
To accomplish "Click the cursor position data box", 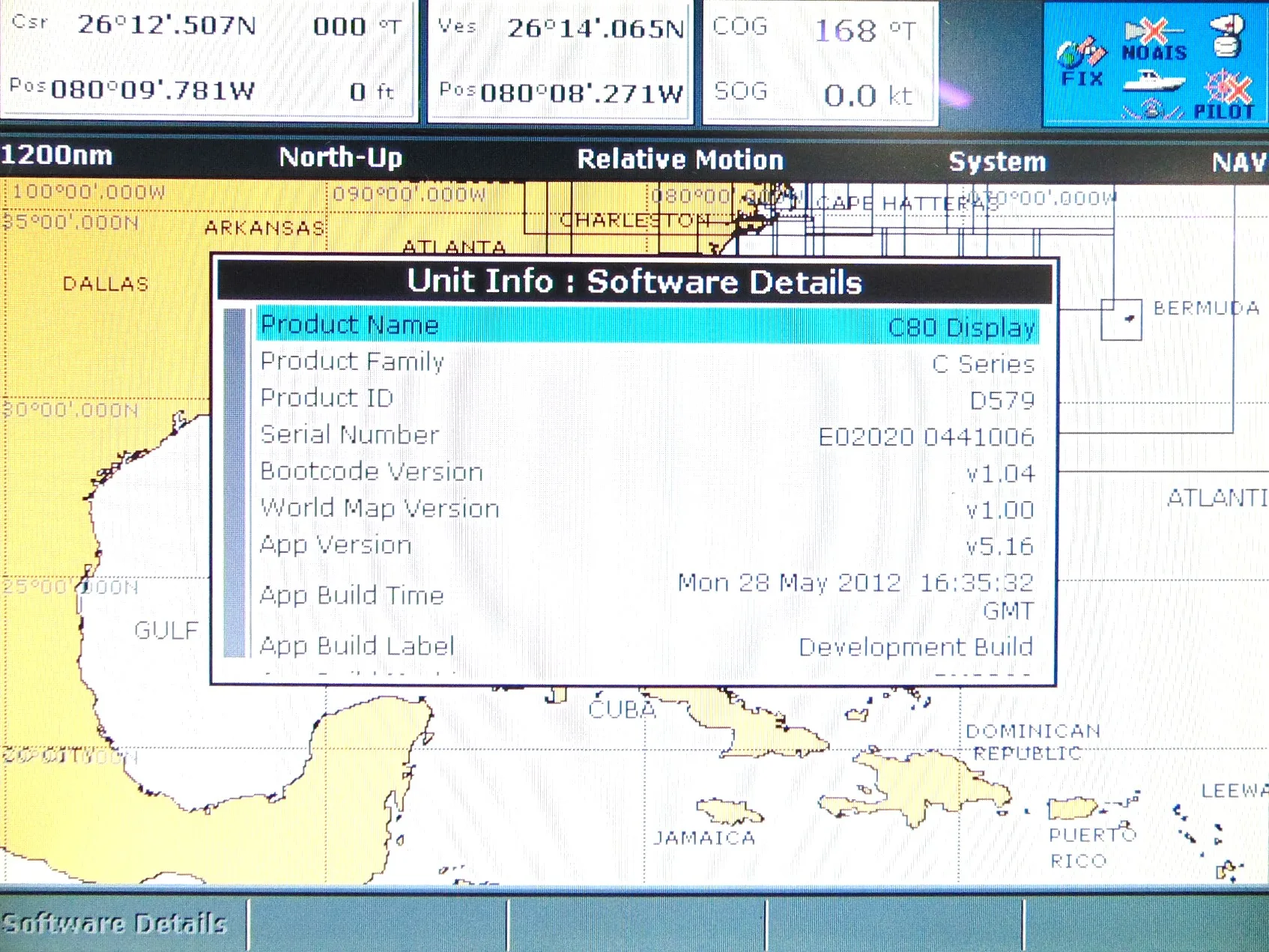I will (208, 58).
